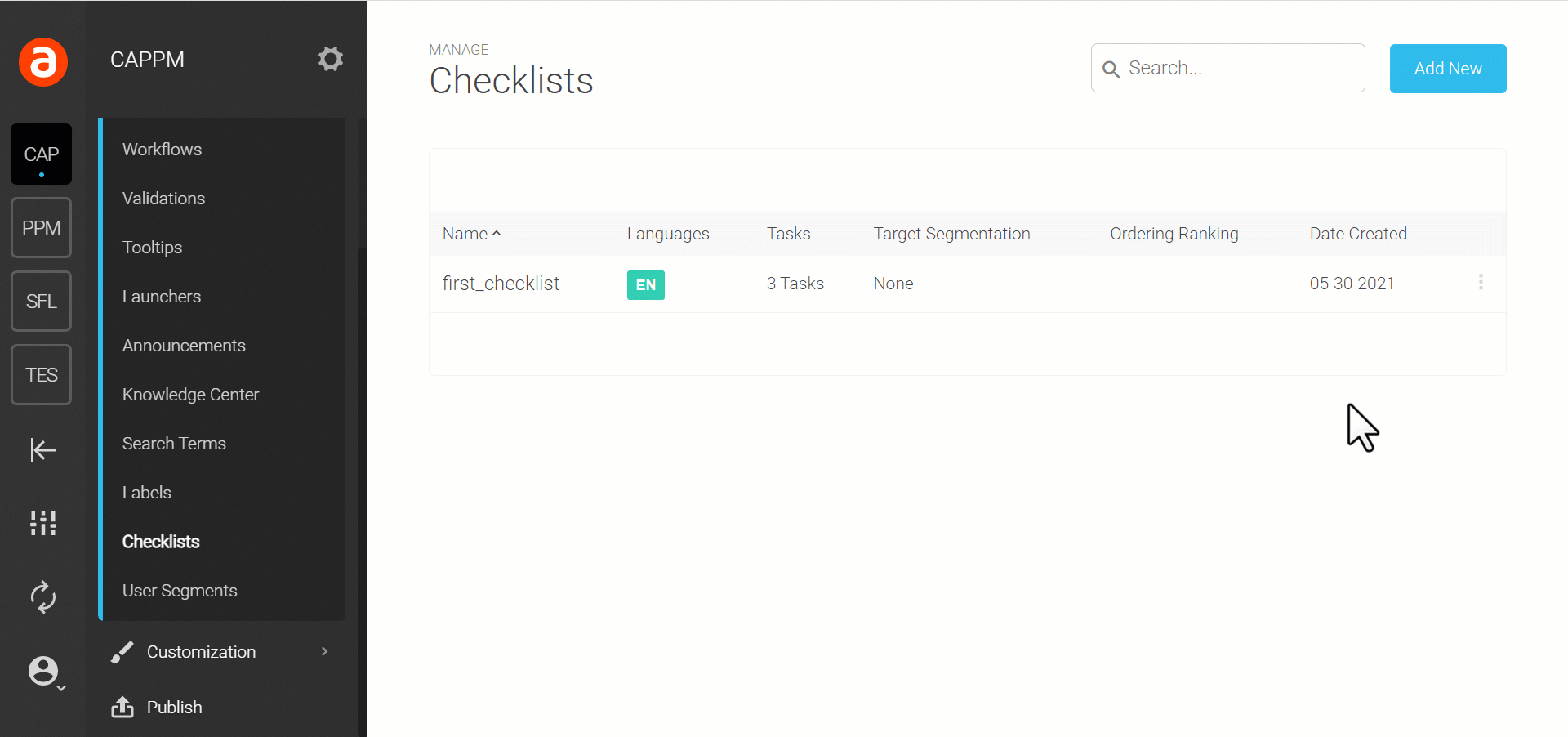
Task: Open the dots grid apps icon
Action: click(x=43, y=523)
